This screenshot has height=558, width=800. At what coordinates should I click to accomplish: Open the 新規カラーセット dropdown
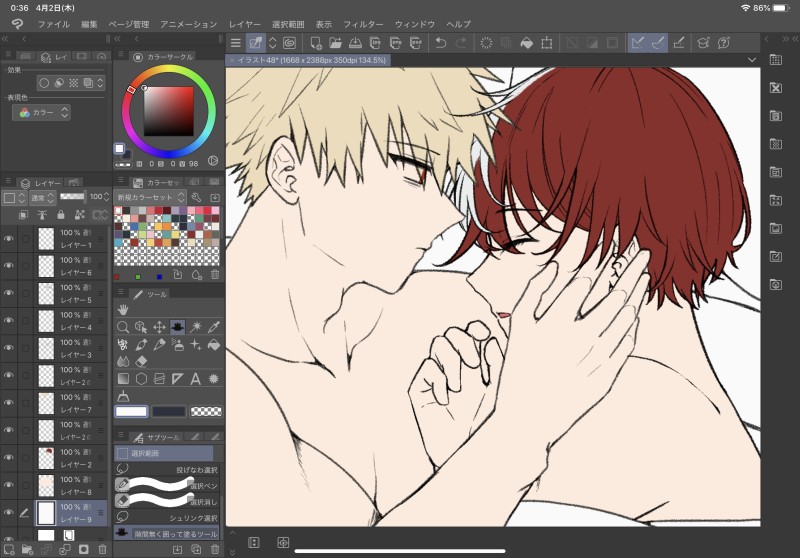(151, 197)
